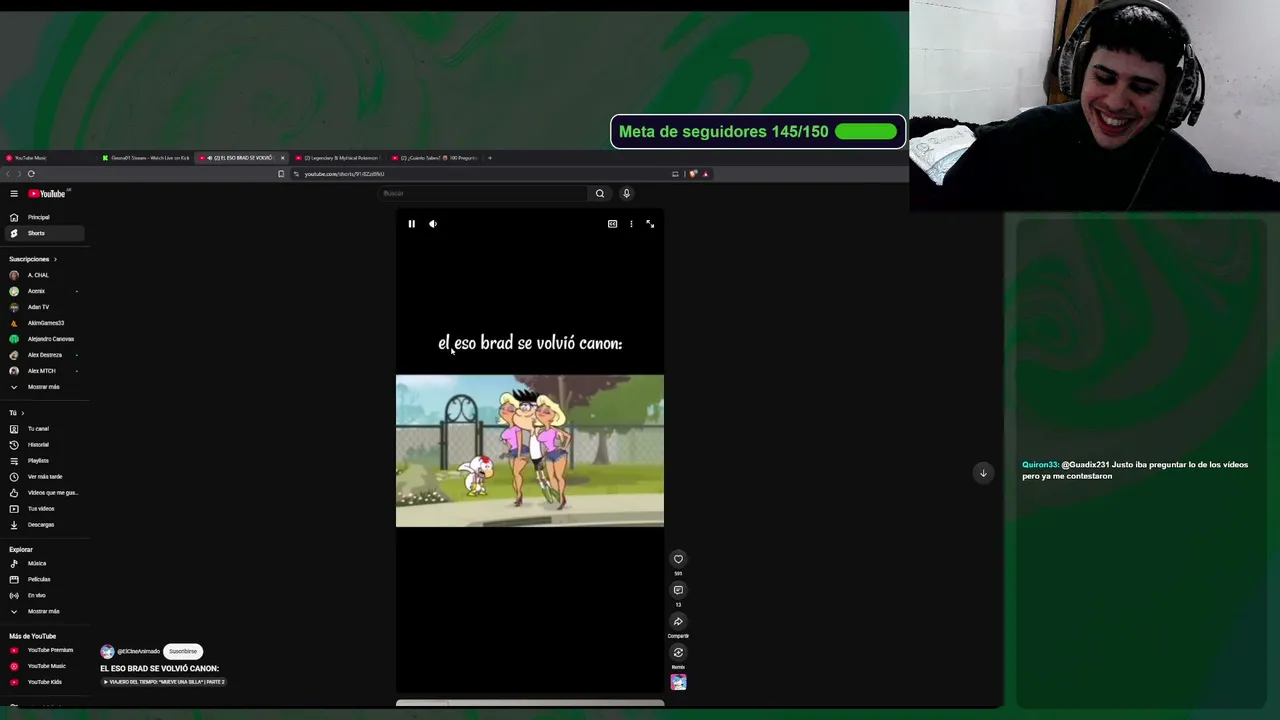Open the @ElCineAnimado channel avatar
1280x720 pixels.
[107, 651]
